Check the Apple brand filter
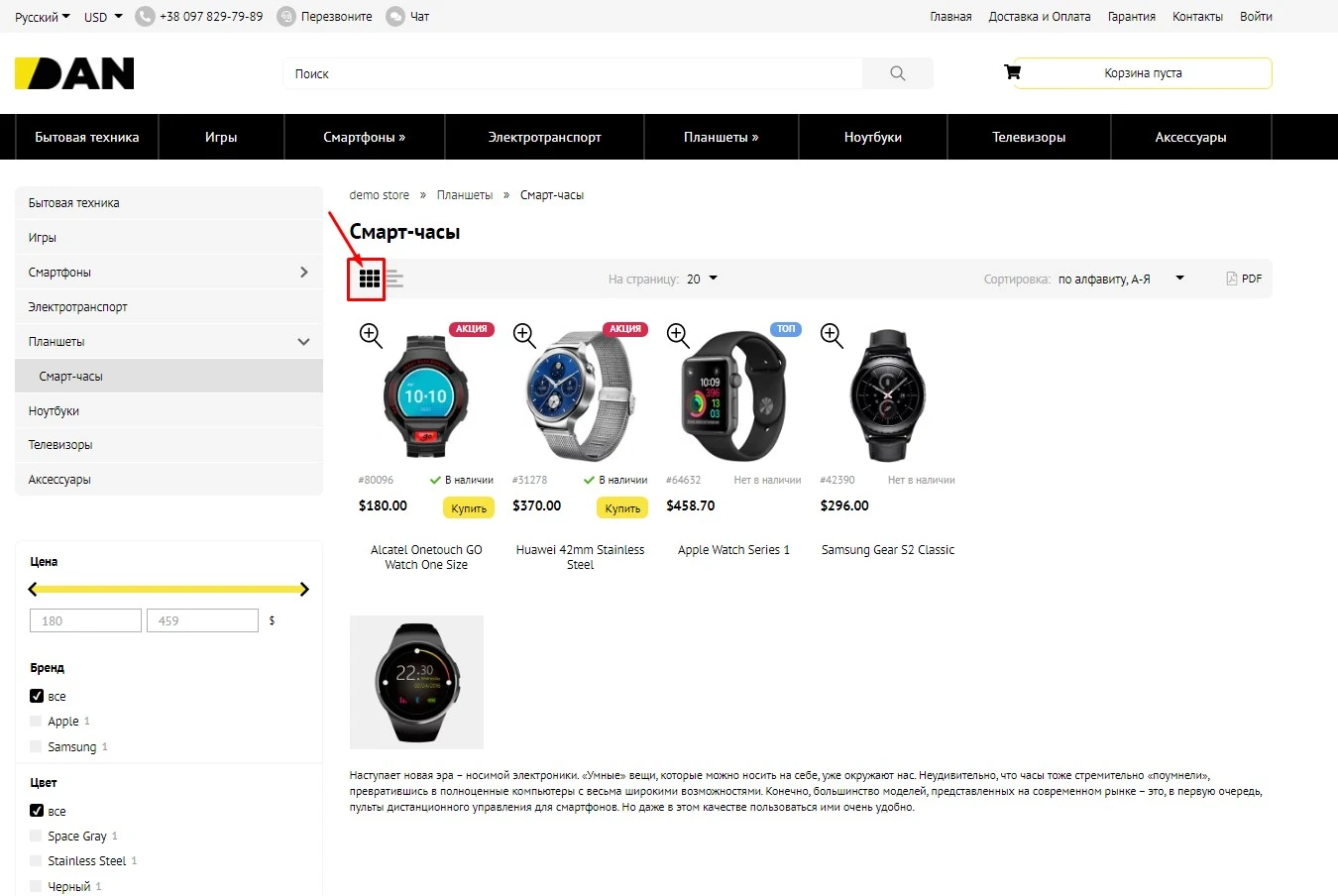 point(37,722)
